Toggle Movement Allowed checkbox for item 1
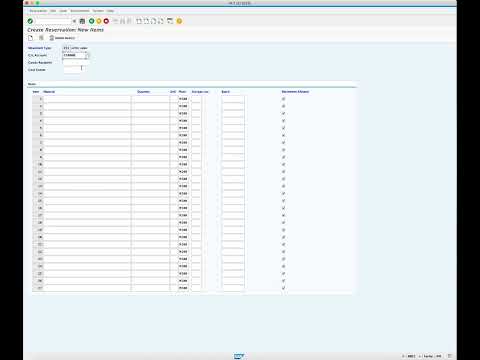This screenshot has height=360, width=480. click(x=283, y=99)
